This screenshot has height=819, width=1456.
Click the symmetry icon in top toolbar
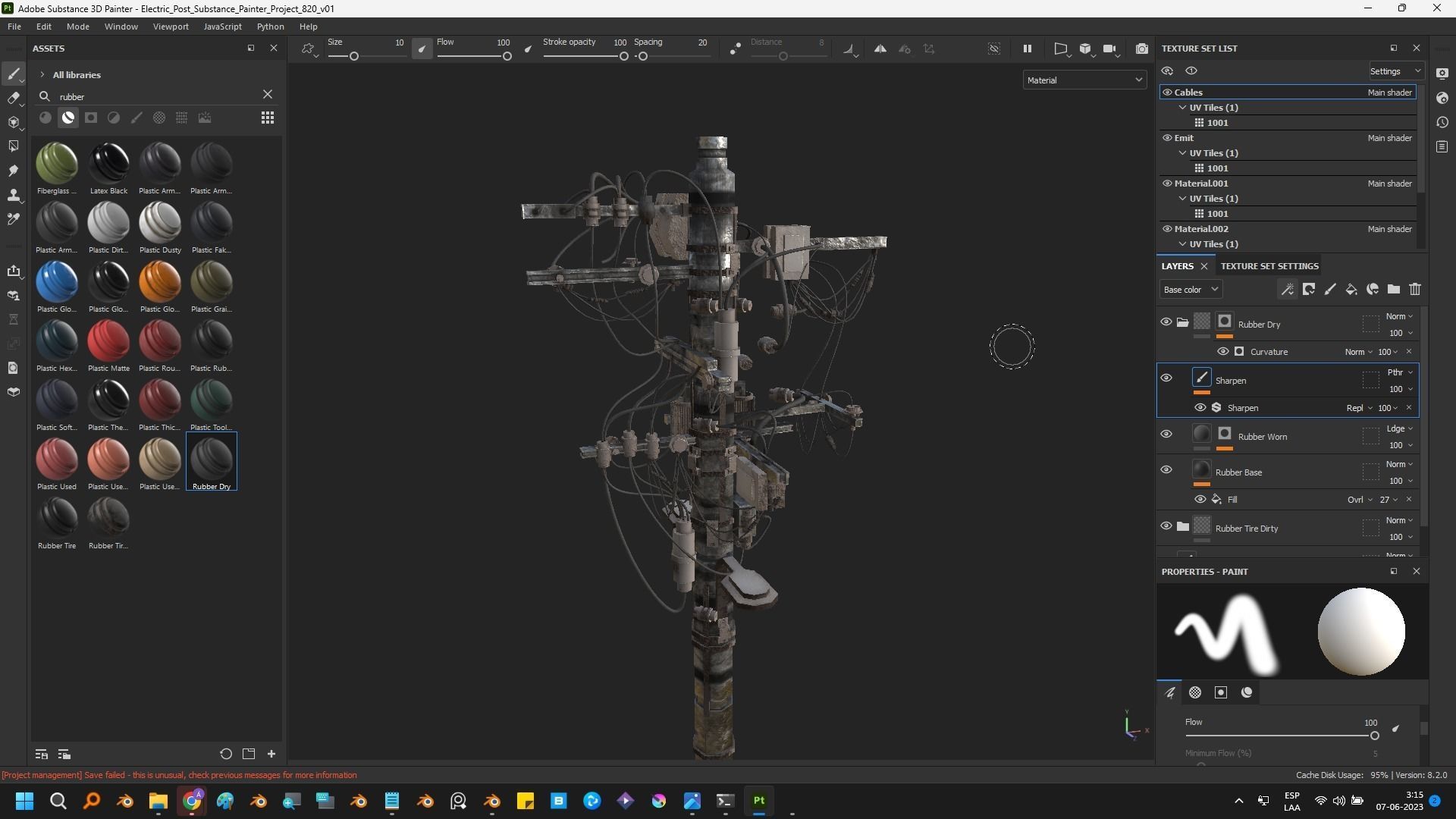coord(880,49)
